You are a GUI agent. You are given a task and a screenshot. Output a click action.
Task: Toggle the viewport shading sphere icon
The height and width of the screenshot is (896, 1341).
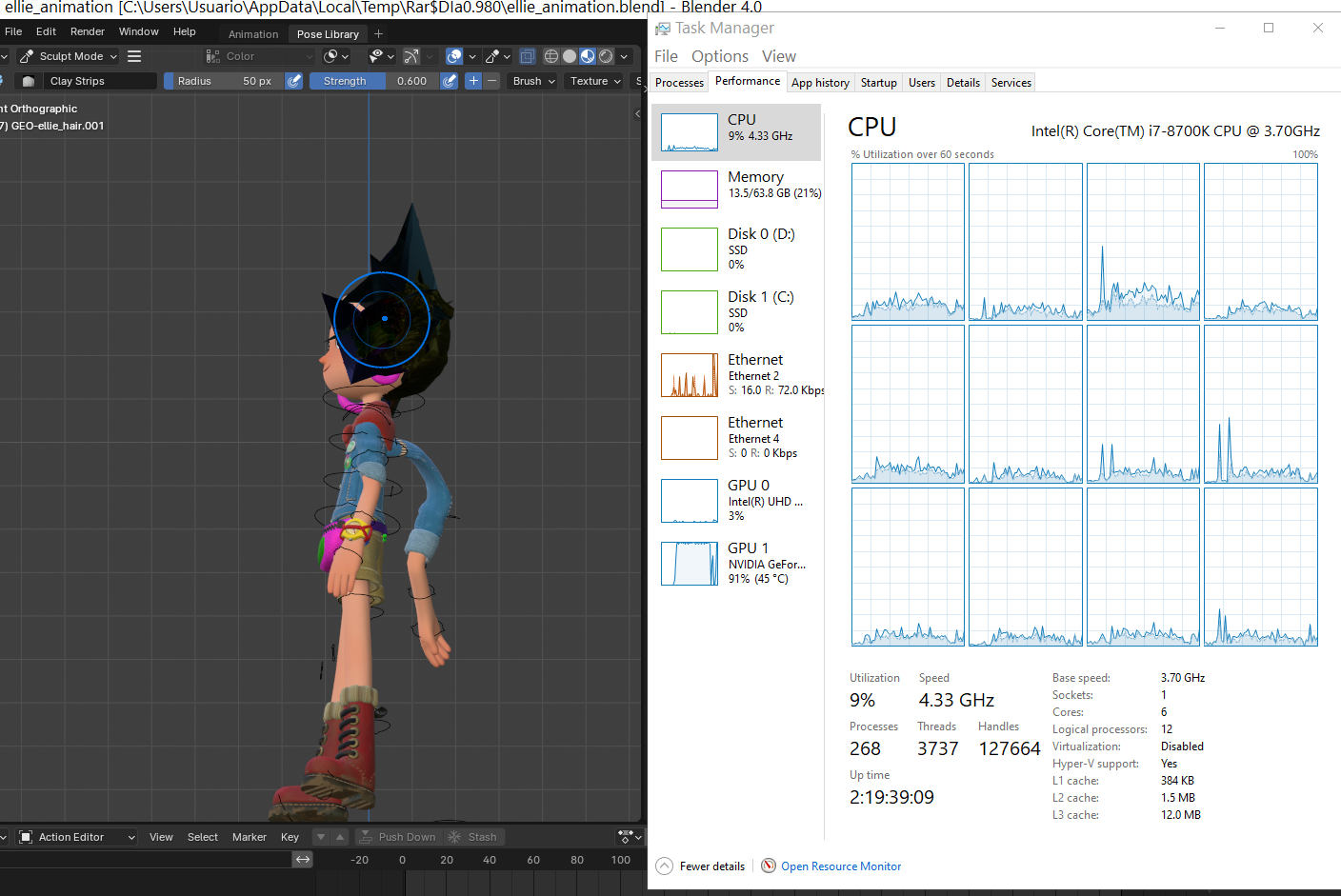tap(570, 56)
